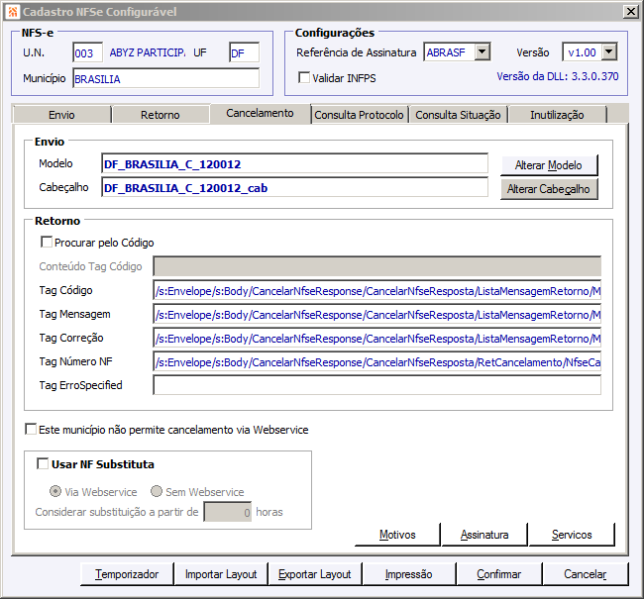
Task: Enable Procurar pelo Código checkbox
Action: tap(46, 242)
